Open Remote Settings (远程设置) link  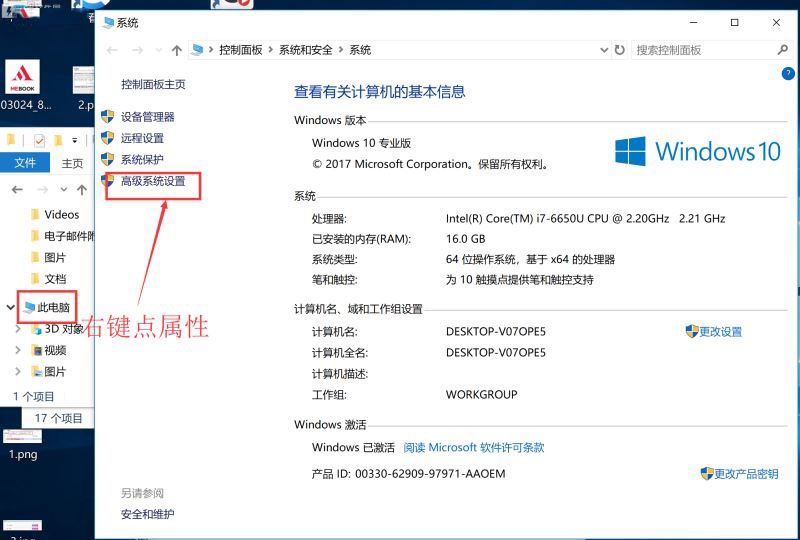[x=142, y=138]
